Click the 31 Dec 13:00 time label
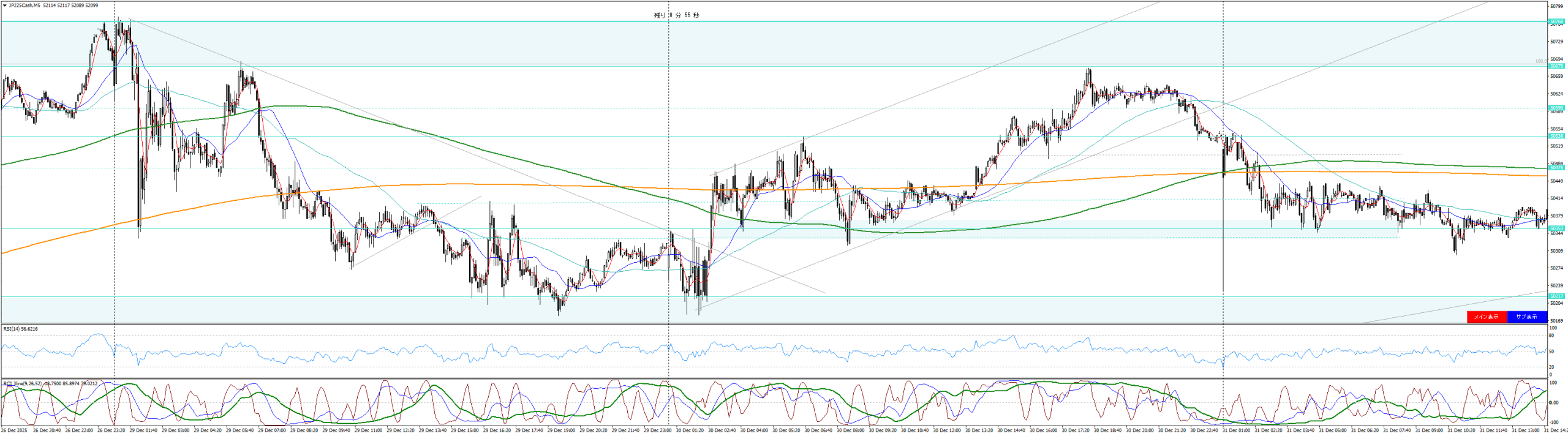 (1525, 430)
